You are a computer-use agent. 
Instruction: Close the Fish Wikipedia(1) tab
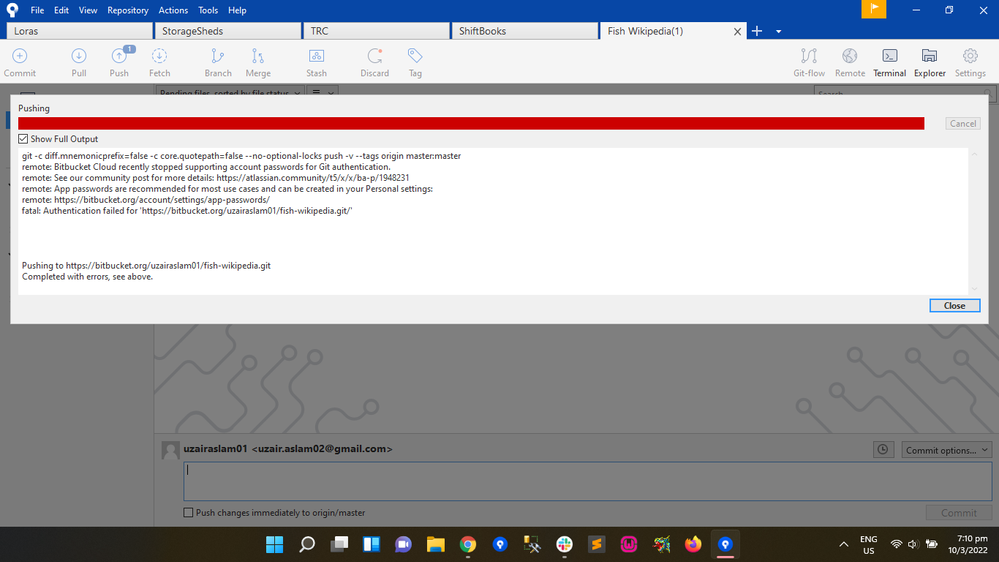click(x=737, y=31)
